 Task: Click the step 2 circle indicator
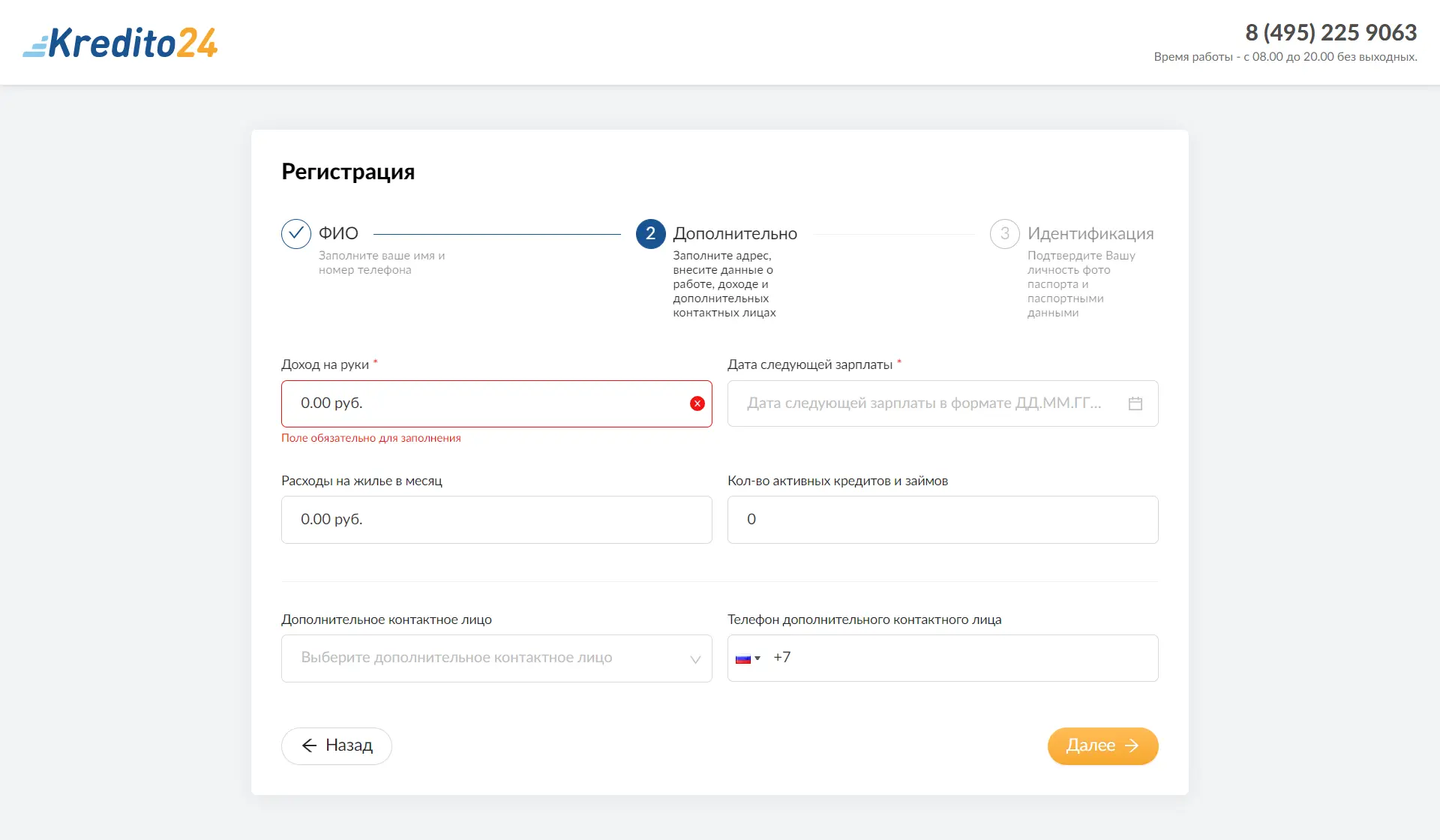point(651,234)
